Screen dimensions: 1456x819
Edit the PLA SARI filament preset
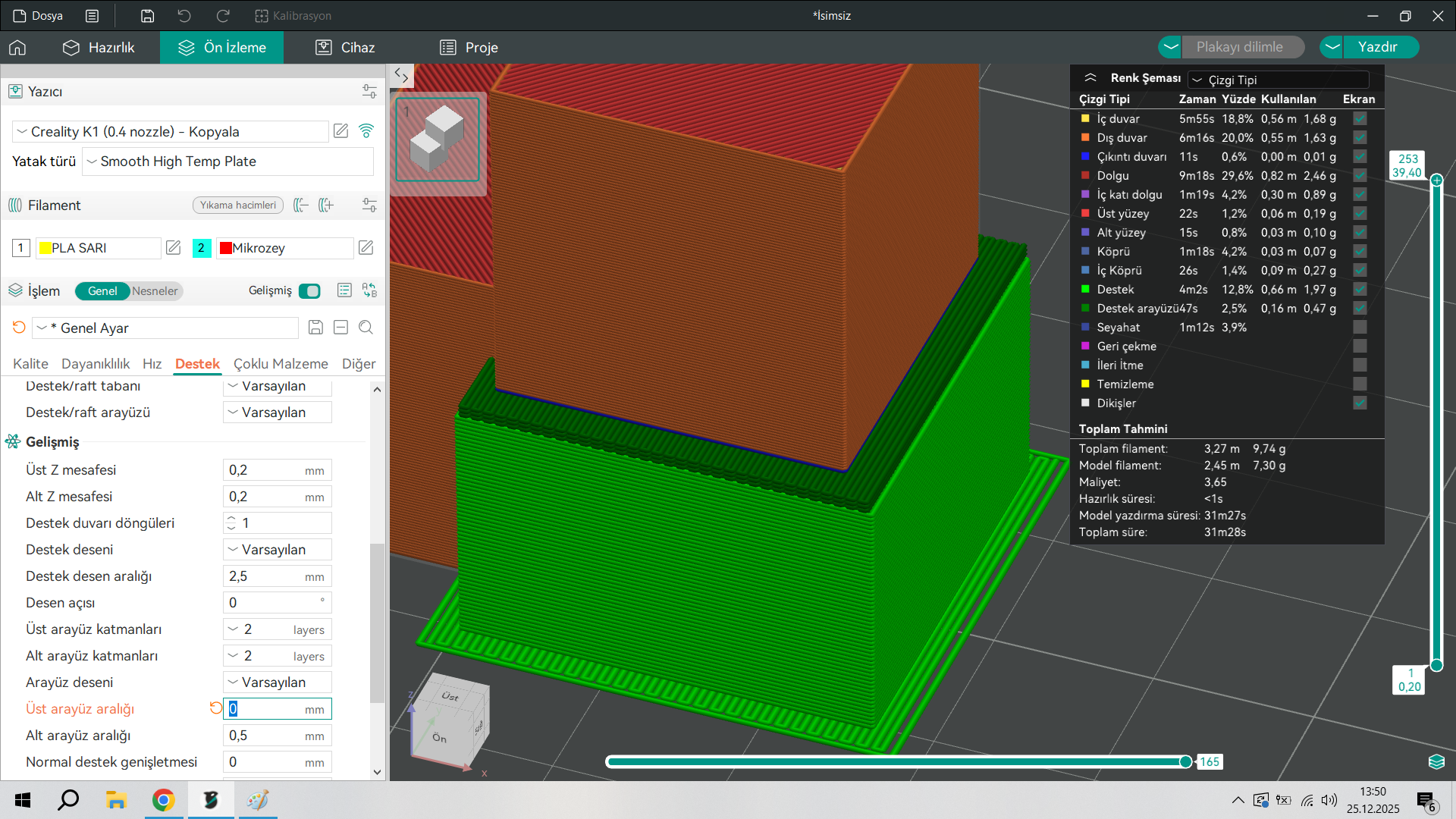[x=174, y=248]
